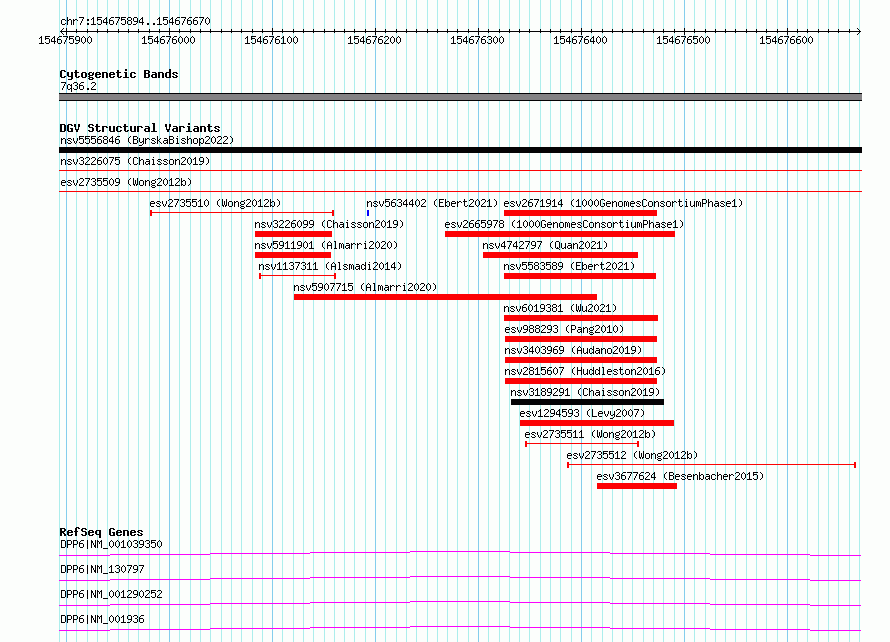Image resolution: width=890 pixels, height=642 pixels.
Task: Select the red esv3677624 variant bar
Action: click(637, 486)
